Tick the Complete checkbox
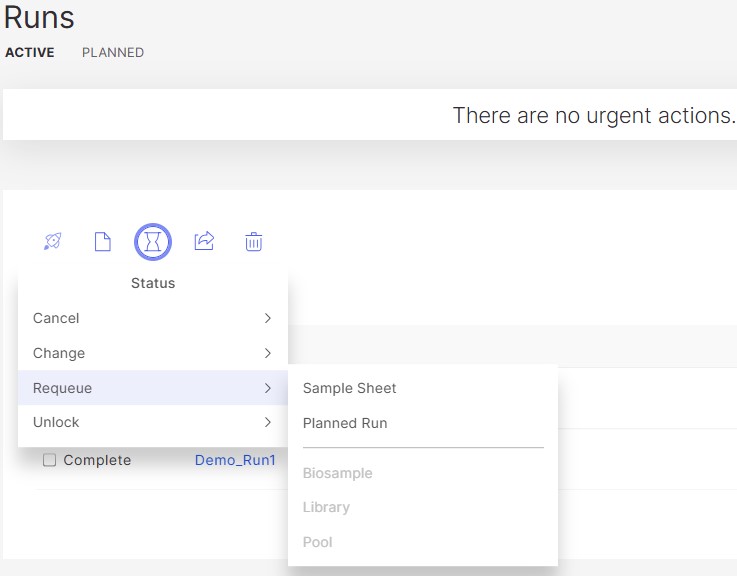The width and height of the screenshot is (737, 576). [49, 460]
